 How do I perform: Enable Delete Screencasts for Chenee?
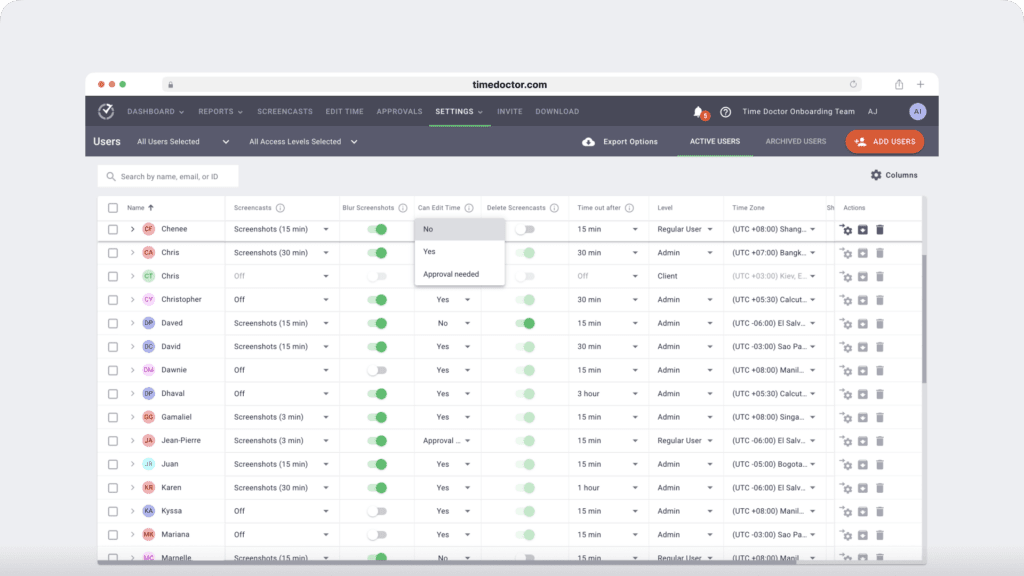524,228
